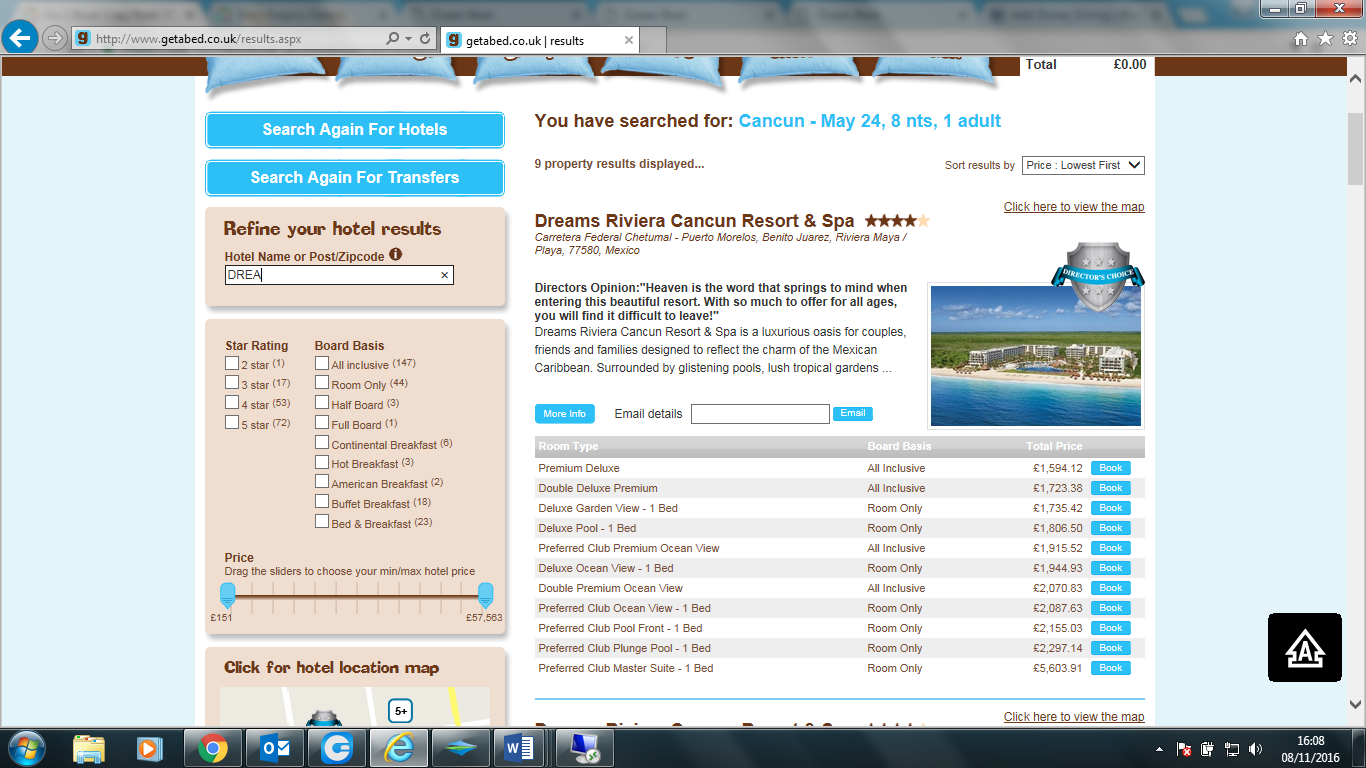Click the address bar URL text
Viewport: 1366px width, 768px height.
[198, 39]
